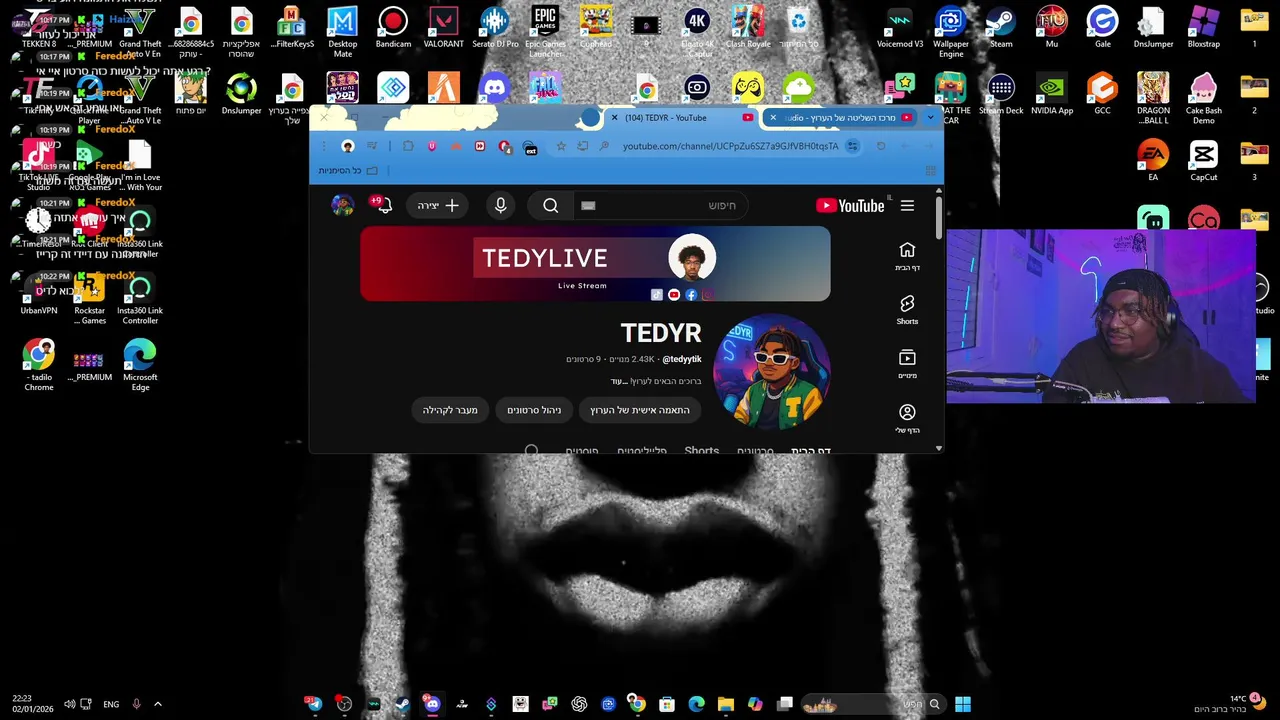
Task: Go to Home in YouTube sidebar
Action: point(907,257)
